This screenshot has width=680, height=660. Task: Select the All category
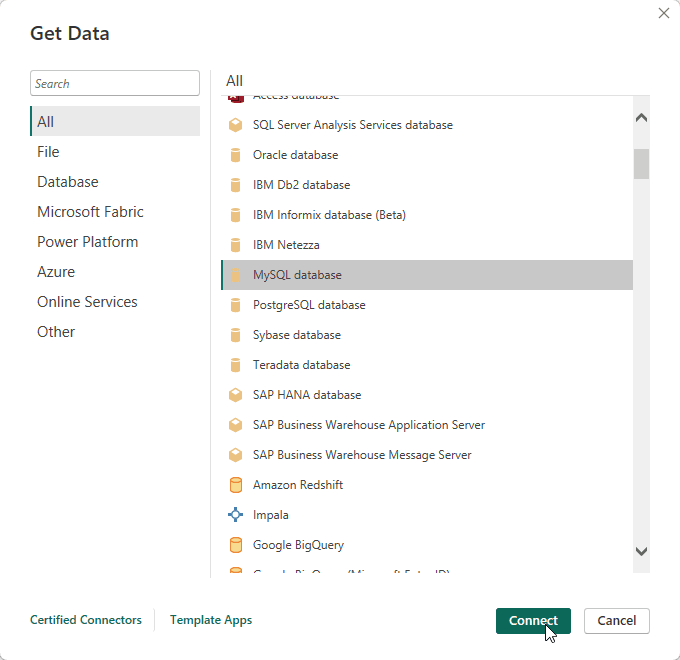115,121
